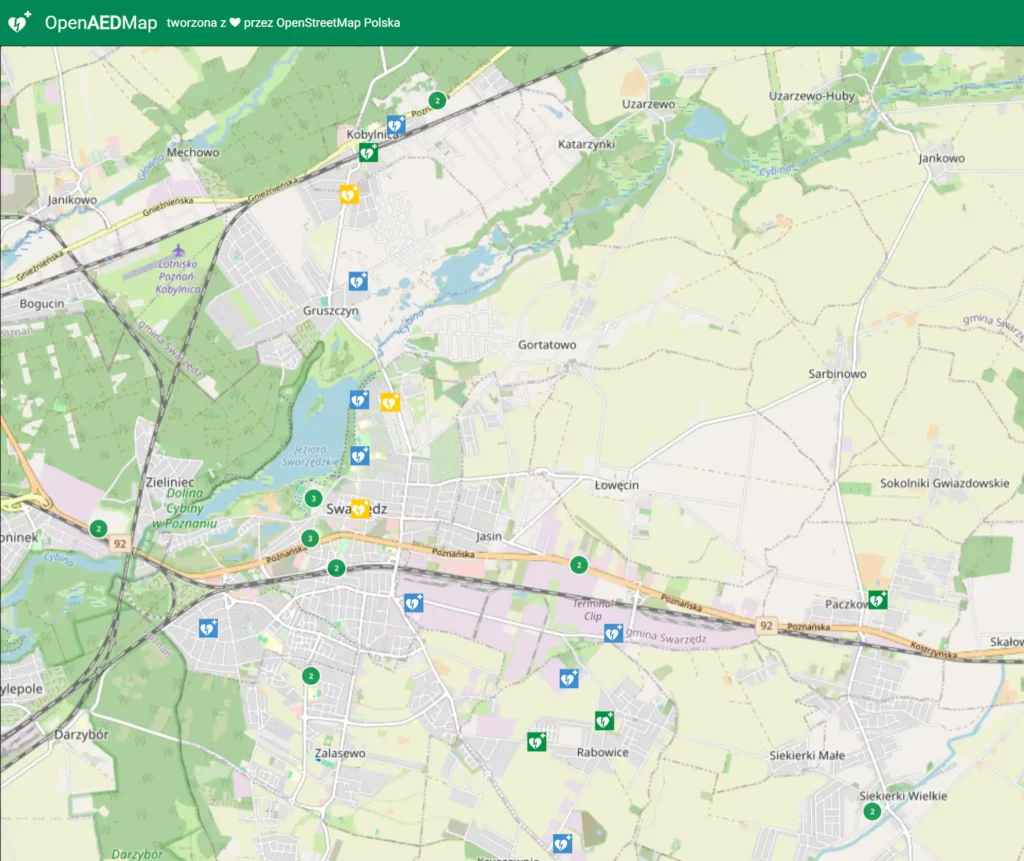Select the blue AED marker east of Darzybór forest

208,628
